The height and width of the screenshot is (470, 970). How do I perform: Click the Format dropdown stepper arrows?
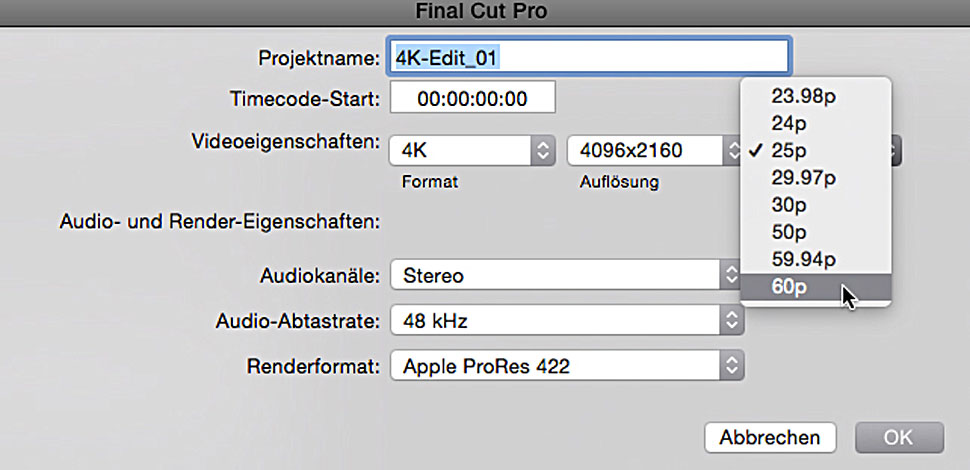543,151
